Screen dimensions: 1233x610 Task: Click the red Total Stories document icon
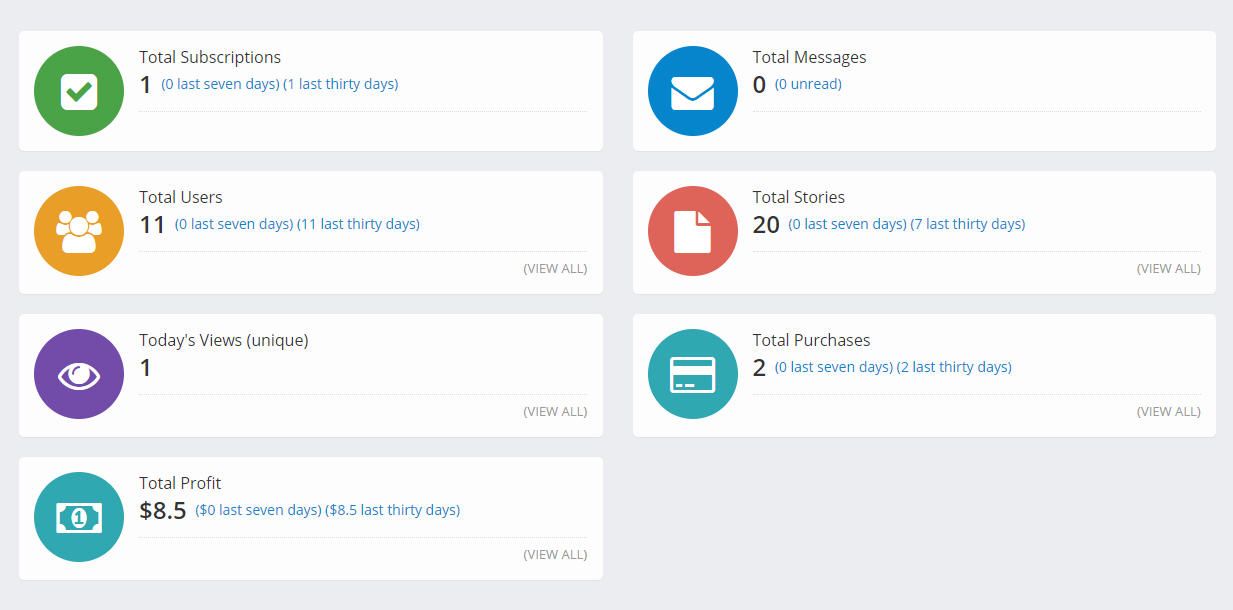click(x=692, y=231)
